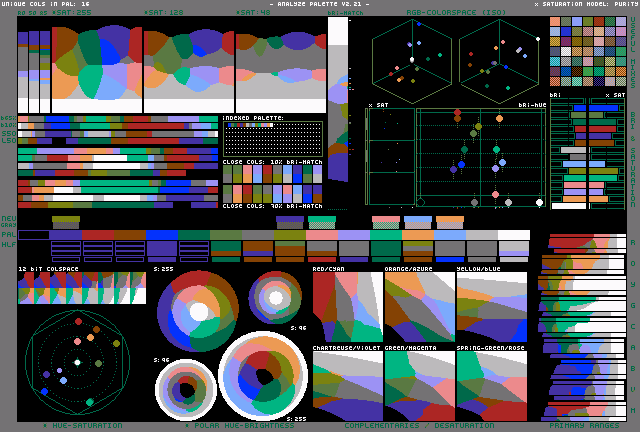
Task: Click the S:255 color wheel with white center
Action: [x=199, y=311]
